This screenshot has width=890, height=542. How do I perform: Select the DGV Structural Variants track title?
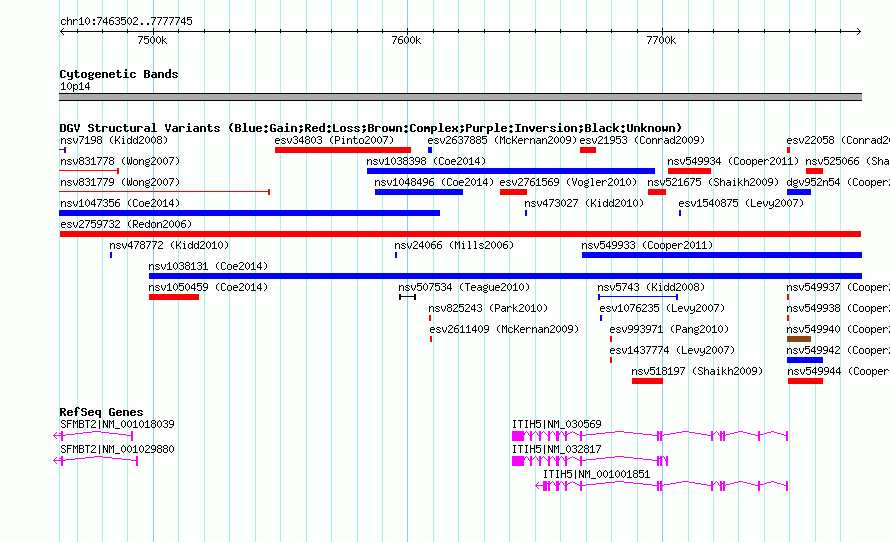coord(370,128)
